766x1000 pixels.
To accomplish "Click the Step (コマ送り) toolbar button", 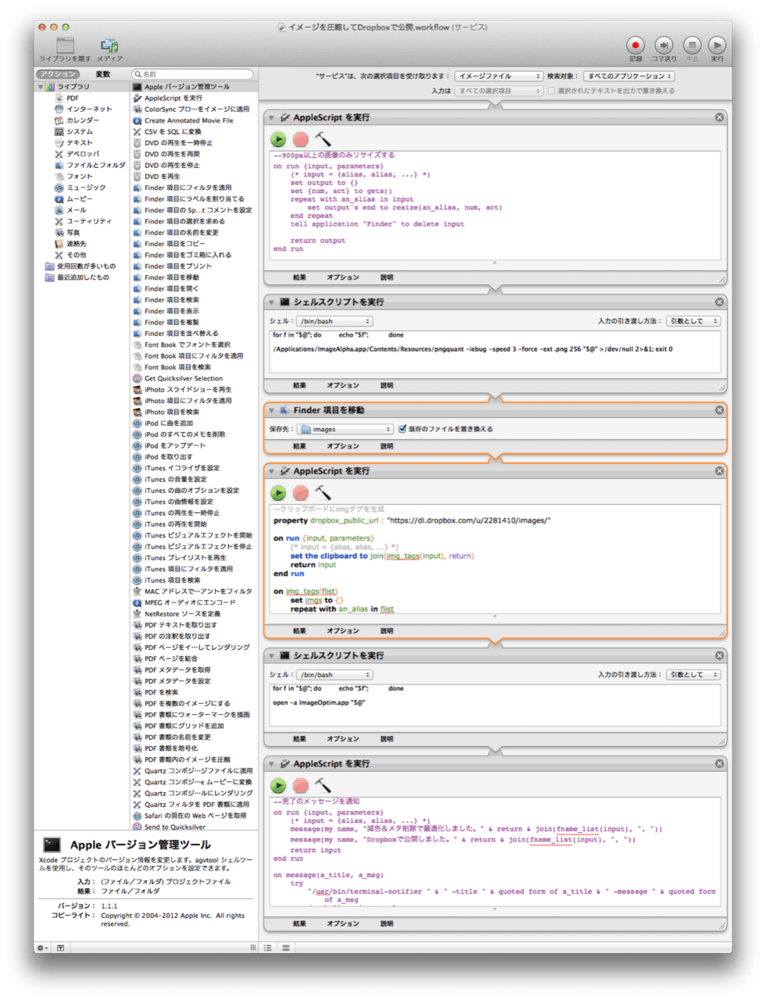I will click(663, 45).
